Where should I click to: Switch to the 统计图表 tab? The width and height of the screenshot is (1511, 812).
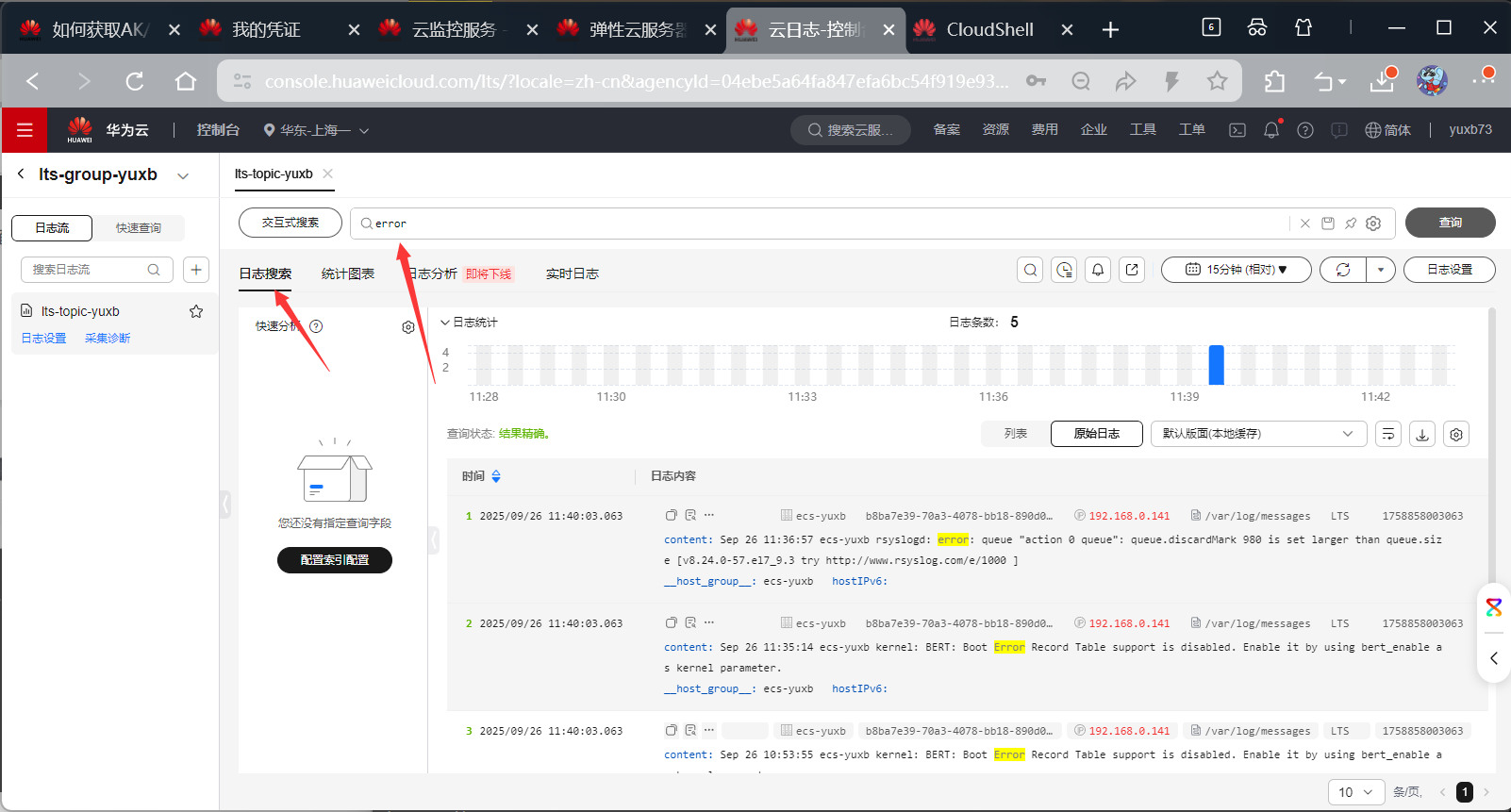348,273
